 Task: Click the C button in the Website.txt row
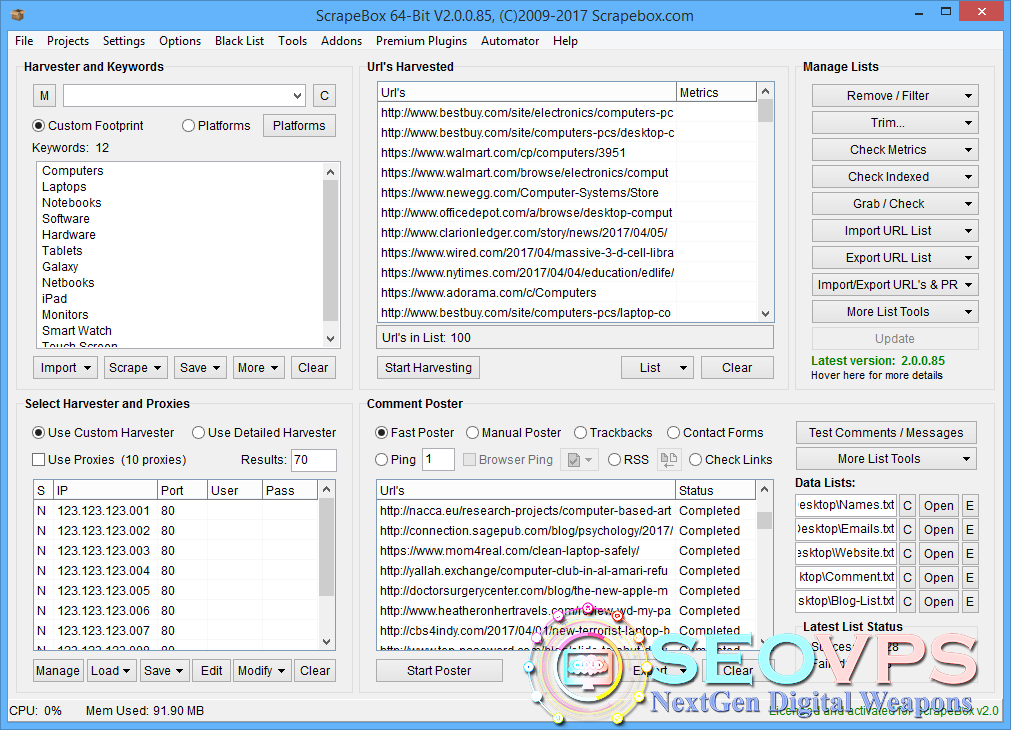(907, 553)
